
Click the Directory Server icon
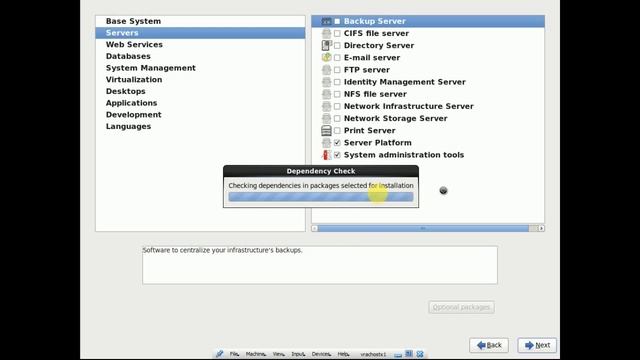[326, 45]
